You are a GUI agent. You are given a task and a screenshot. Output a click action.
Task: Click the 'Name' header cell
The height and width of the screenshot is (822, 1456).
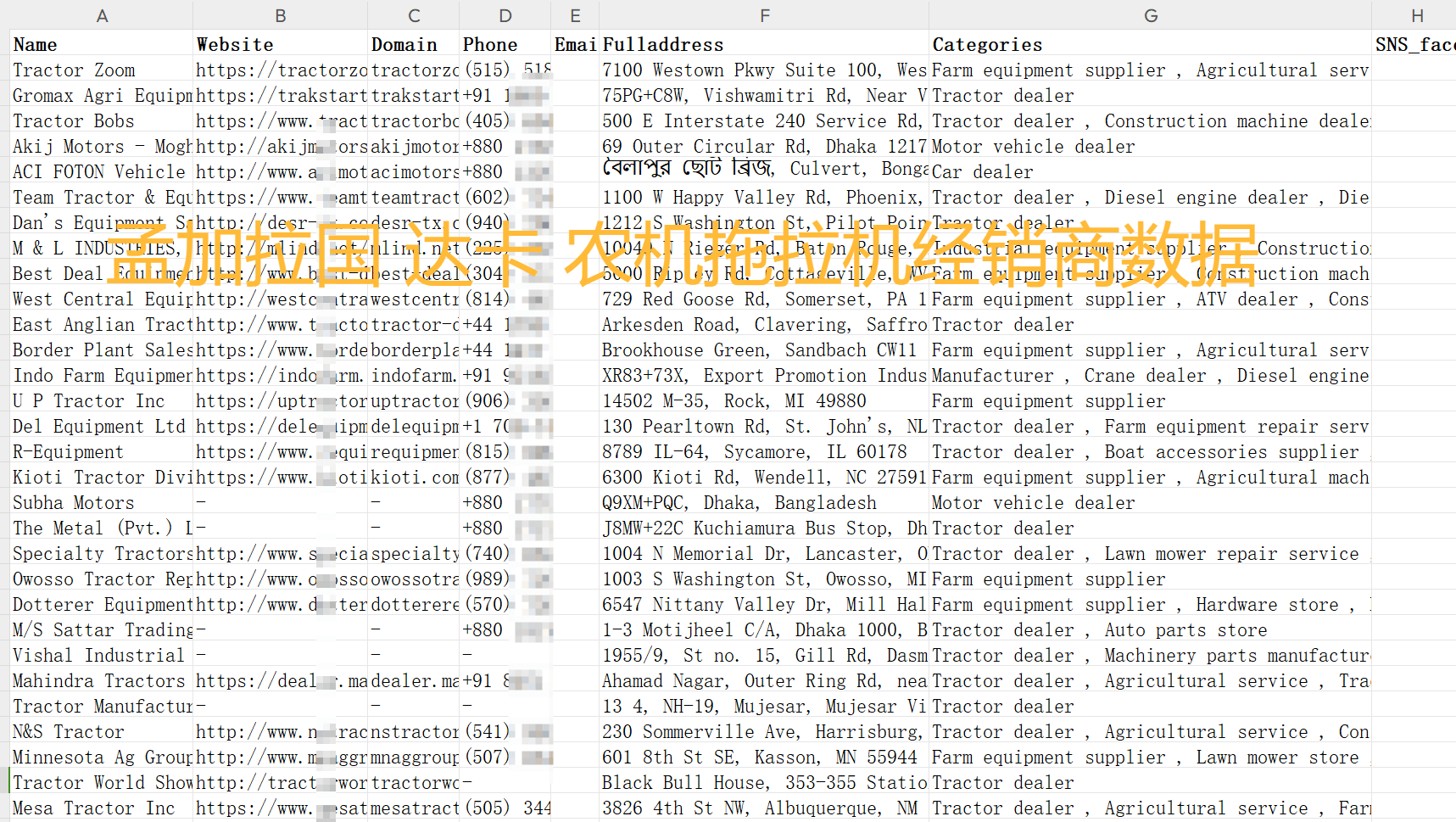tap(102, 44)
